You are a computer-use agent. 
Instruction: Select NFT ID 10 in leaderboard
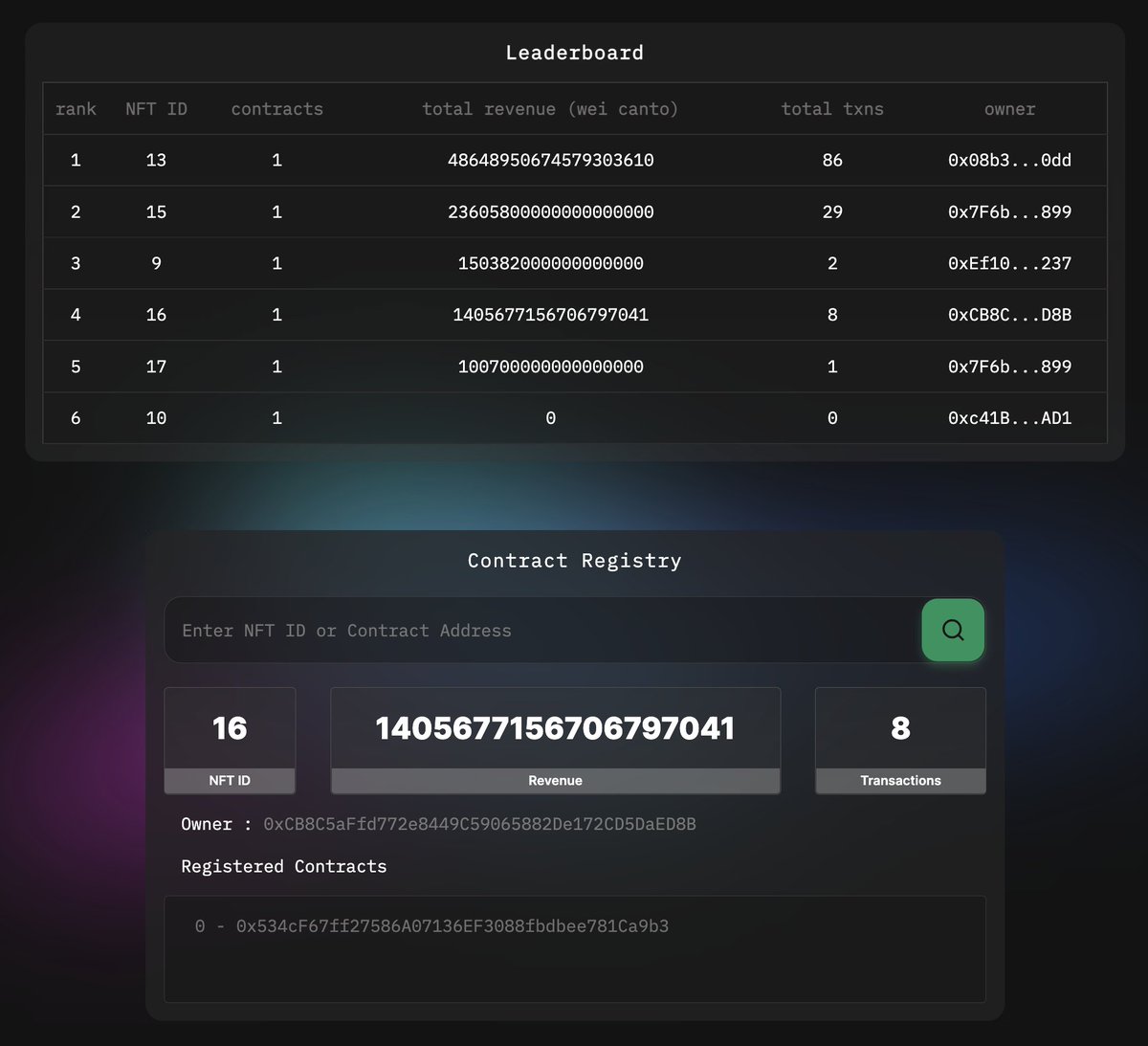(156, 418)
